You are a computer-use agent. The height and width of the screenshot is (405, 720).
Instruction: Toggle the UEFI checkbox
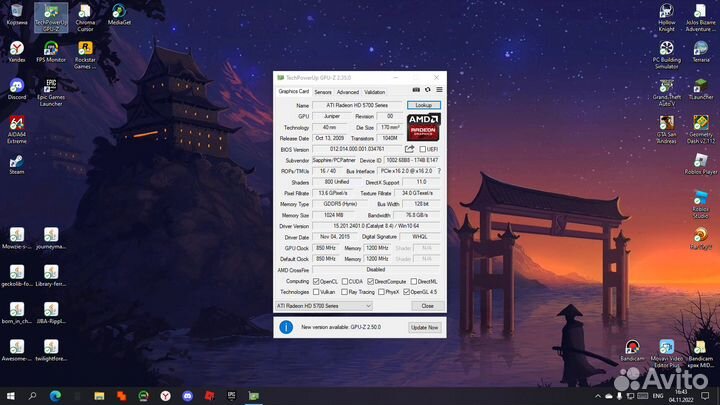click(423, 149)
